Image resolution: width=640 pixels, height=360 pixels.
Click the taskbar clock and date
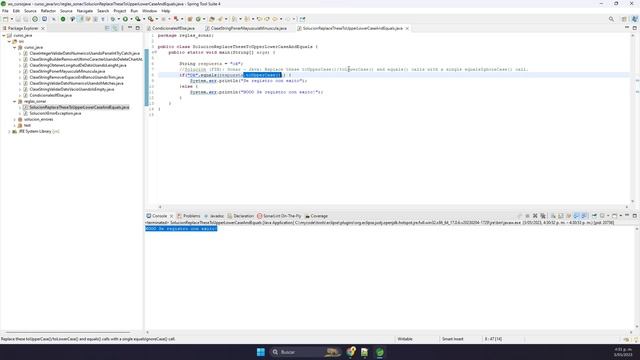click(623, 352)
